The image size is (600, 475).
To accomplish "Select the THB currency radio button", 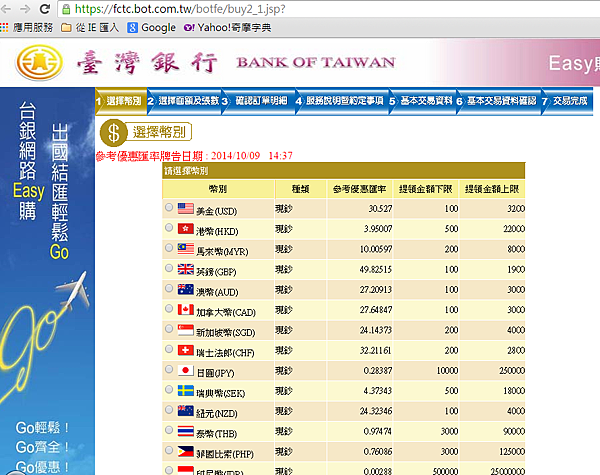I will click(169, 430).
